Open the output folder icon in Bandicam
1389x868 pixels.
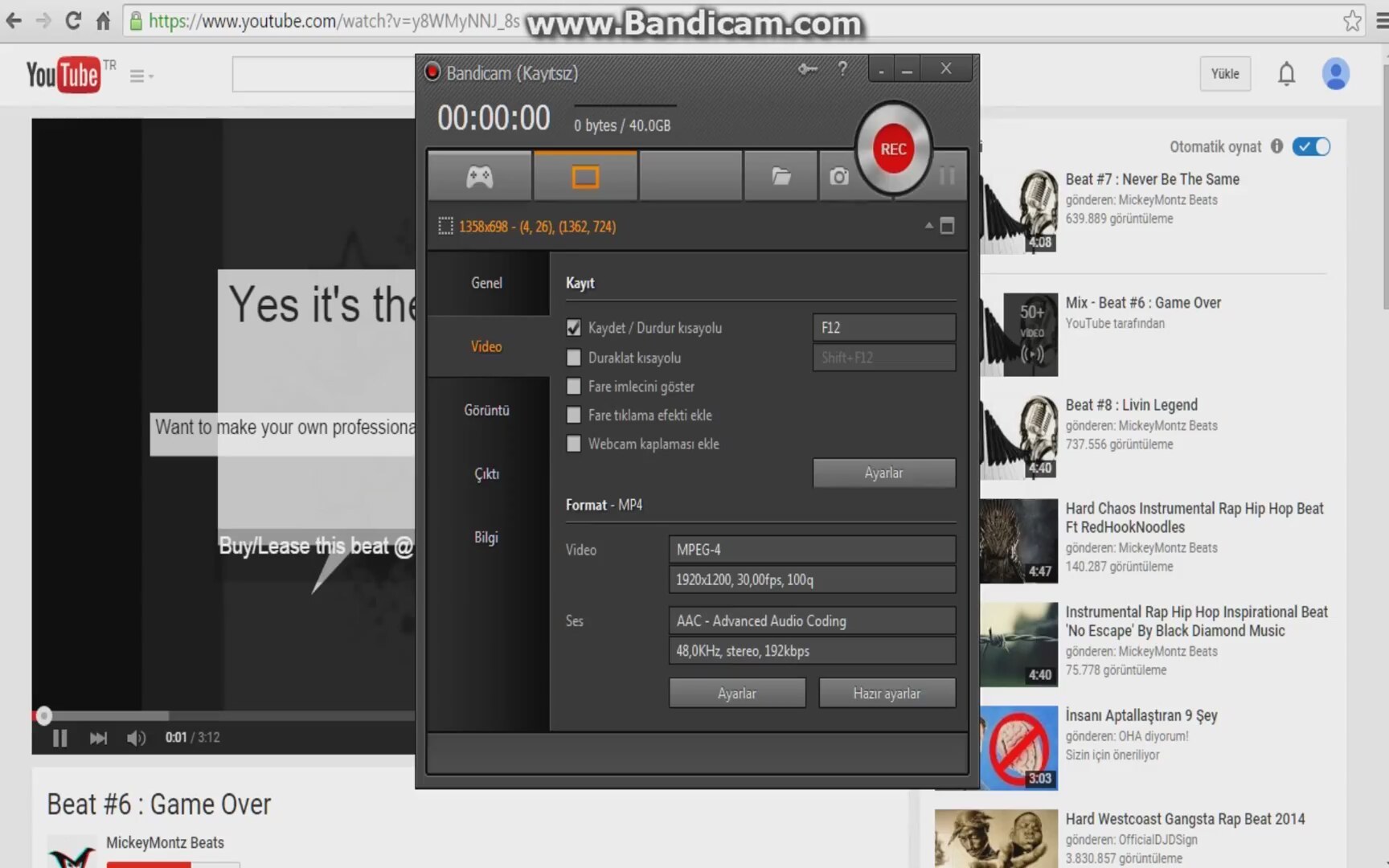point(781,176)
